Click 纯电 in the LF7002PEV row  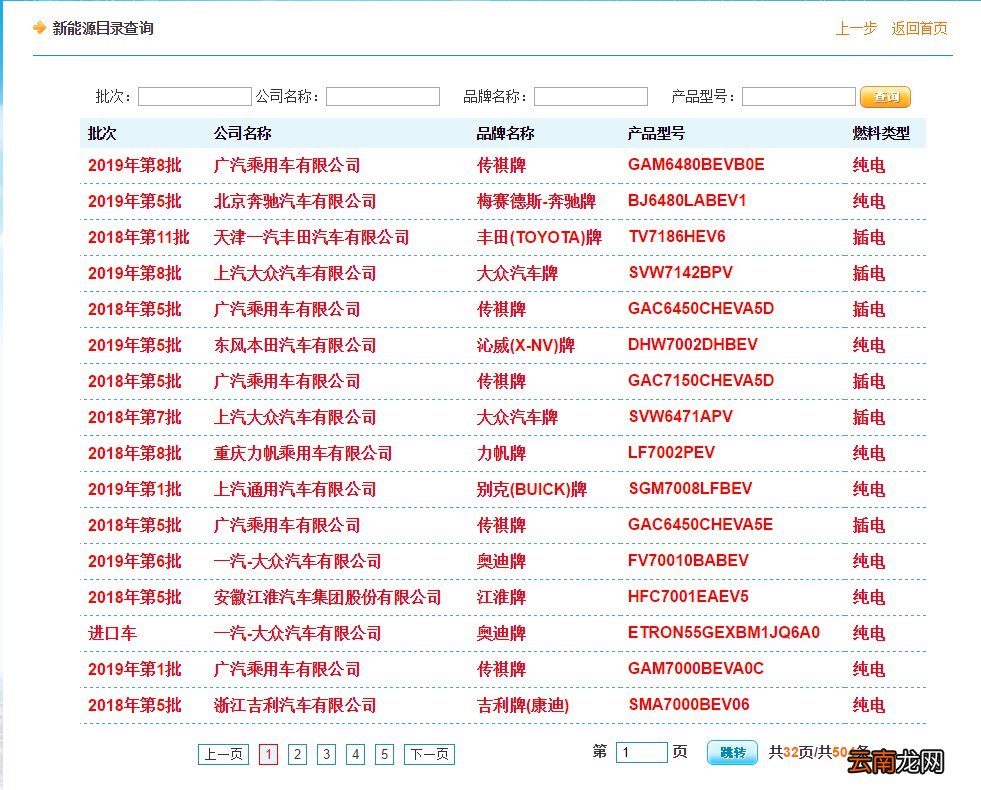click(869, 453)
